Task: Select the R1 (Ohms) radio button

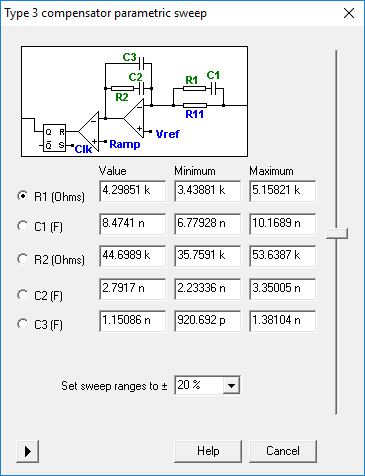Action: point(50,196)
